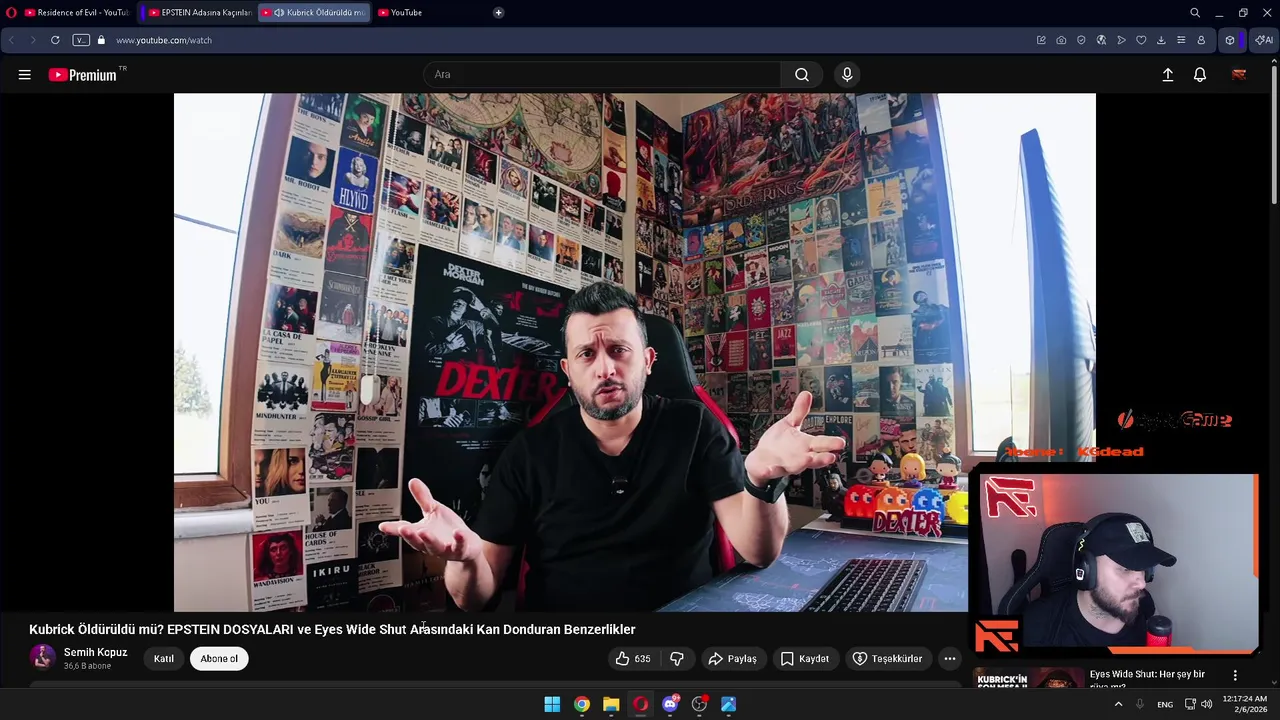
Task: Reload the page
Action: pos(55,40)
